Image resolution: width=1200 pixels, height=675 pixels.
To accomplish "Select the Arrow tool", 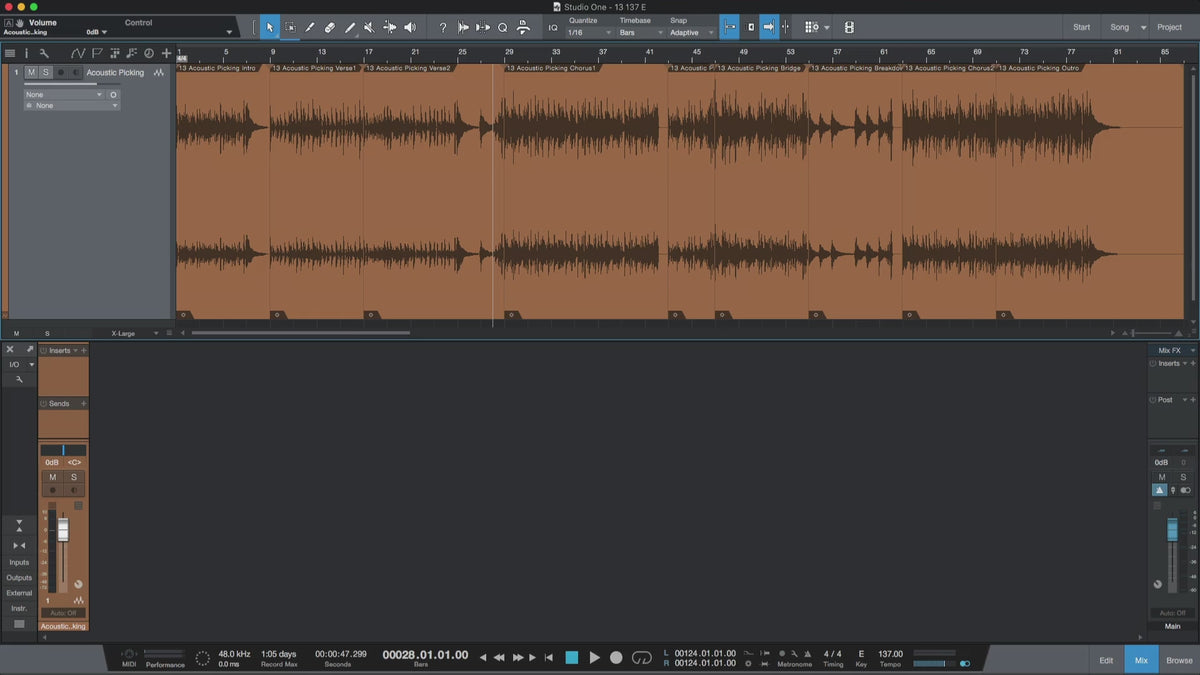I will [x=269, y=27].
